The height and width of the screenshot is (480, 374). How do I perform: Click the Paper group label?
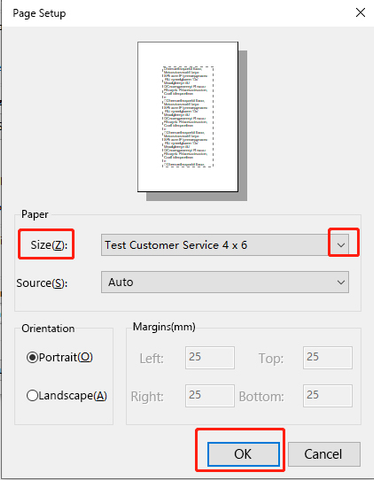35,214
